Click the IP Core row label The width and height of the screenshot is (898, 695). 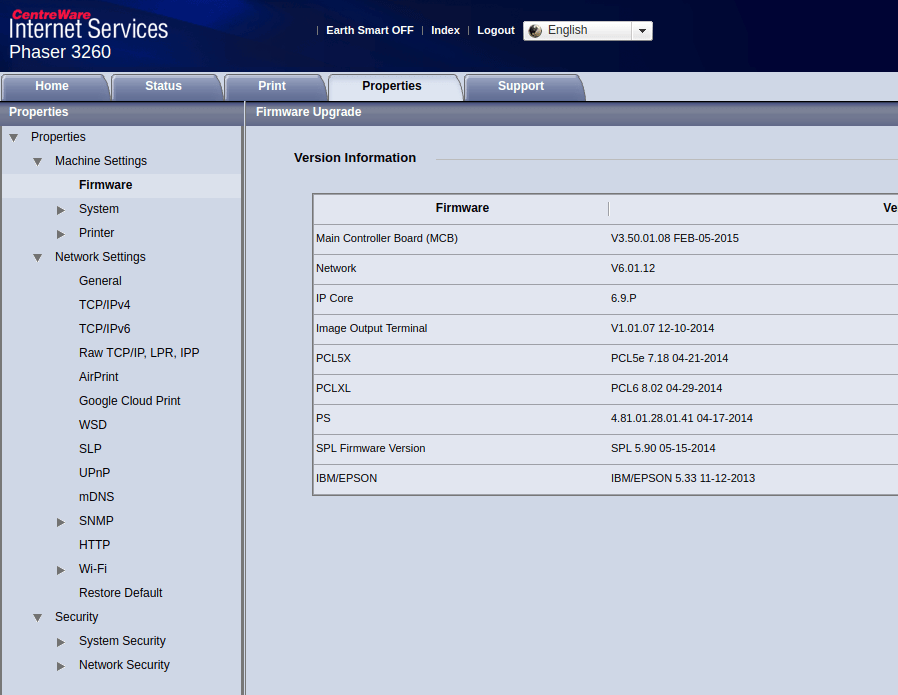[x=334, y=299]
